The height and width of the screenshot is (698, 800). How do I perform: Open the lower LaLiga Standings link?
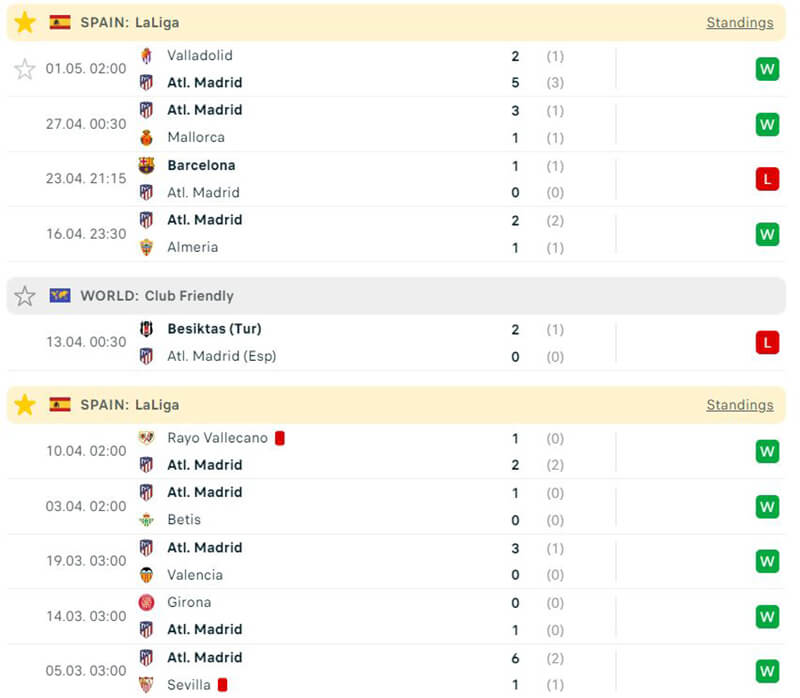pos(739,405)
